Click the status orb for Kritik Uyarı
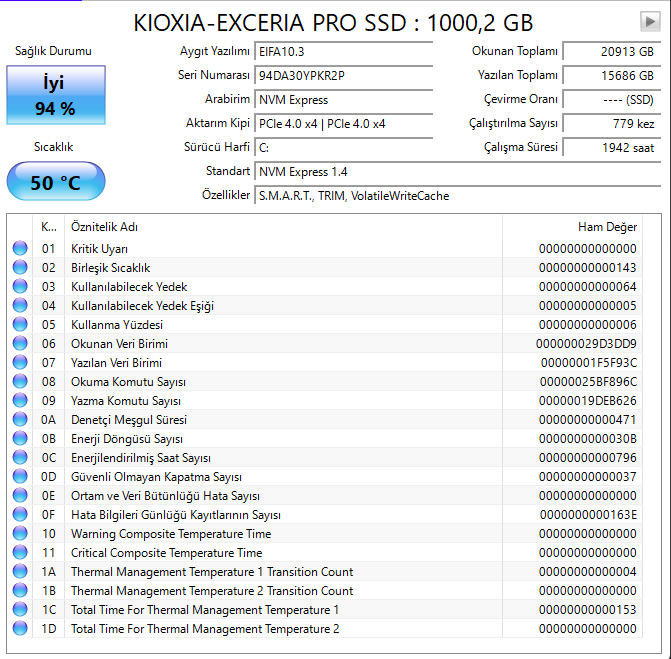671x659 pixels. [x=20, y=248]
